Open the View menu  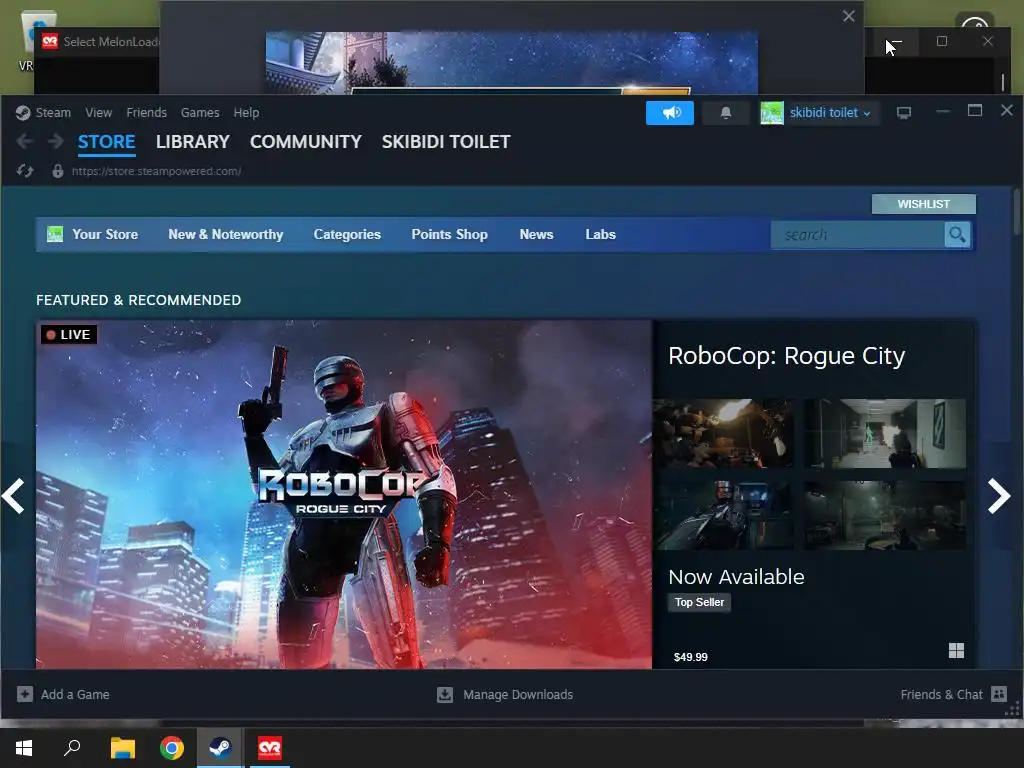pos(99,112)
